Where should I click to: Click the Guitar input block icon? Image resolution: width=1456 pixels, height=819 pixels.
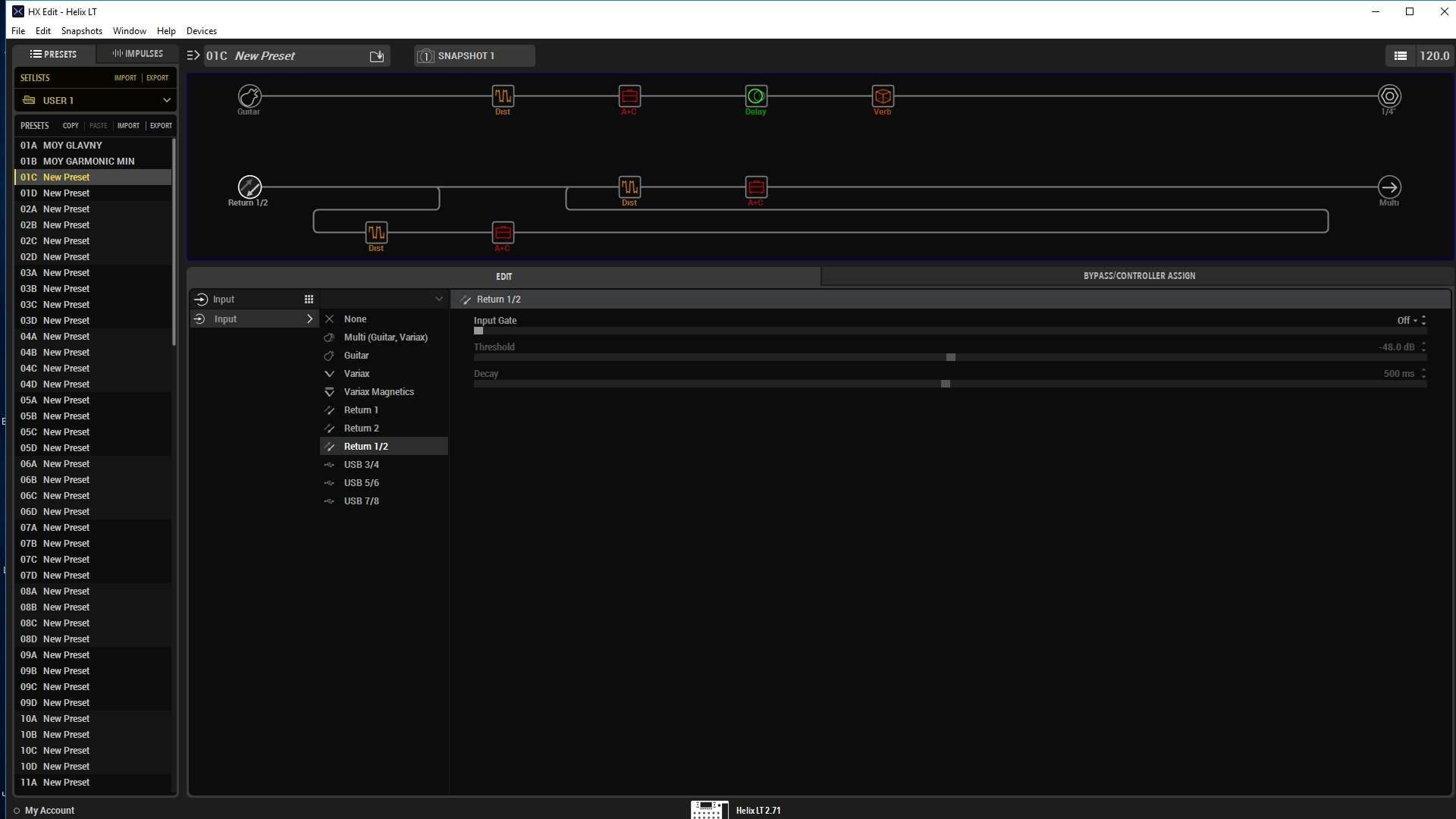point(249,96)
